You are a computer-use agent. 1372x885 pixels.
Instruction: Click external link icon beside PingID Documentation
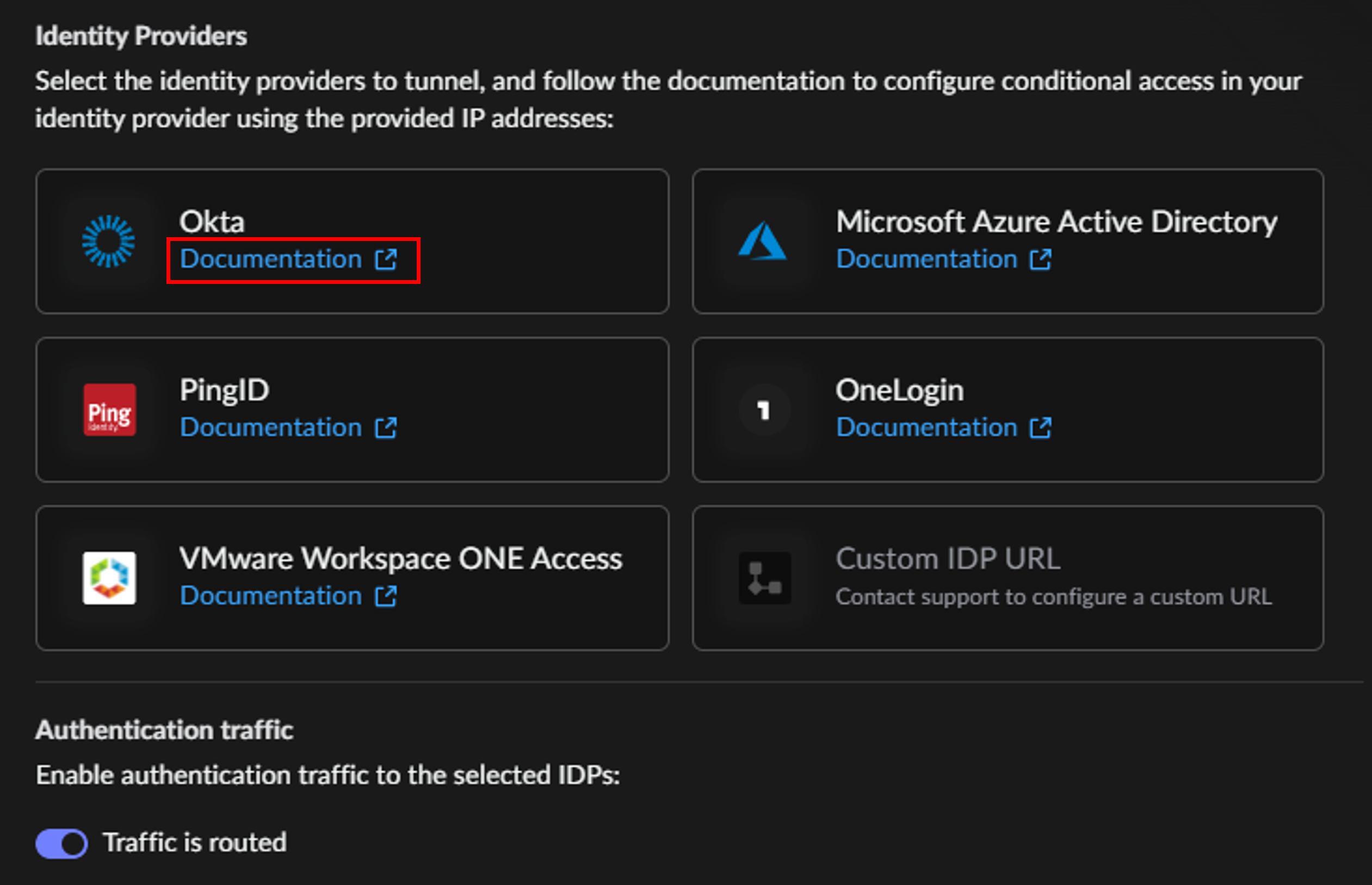click(x=386, y=428)
